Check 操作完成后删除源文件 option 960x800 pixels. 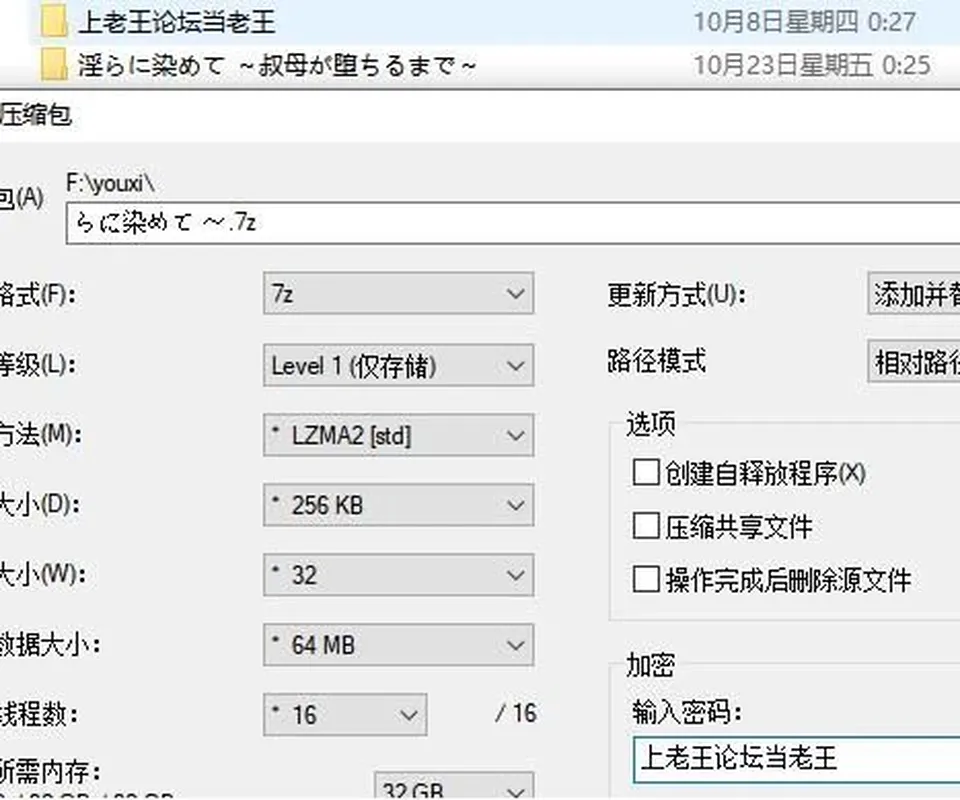click(646, 579)
